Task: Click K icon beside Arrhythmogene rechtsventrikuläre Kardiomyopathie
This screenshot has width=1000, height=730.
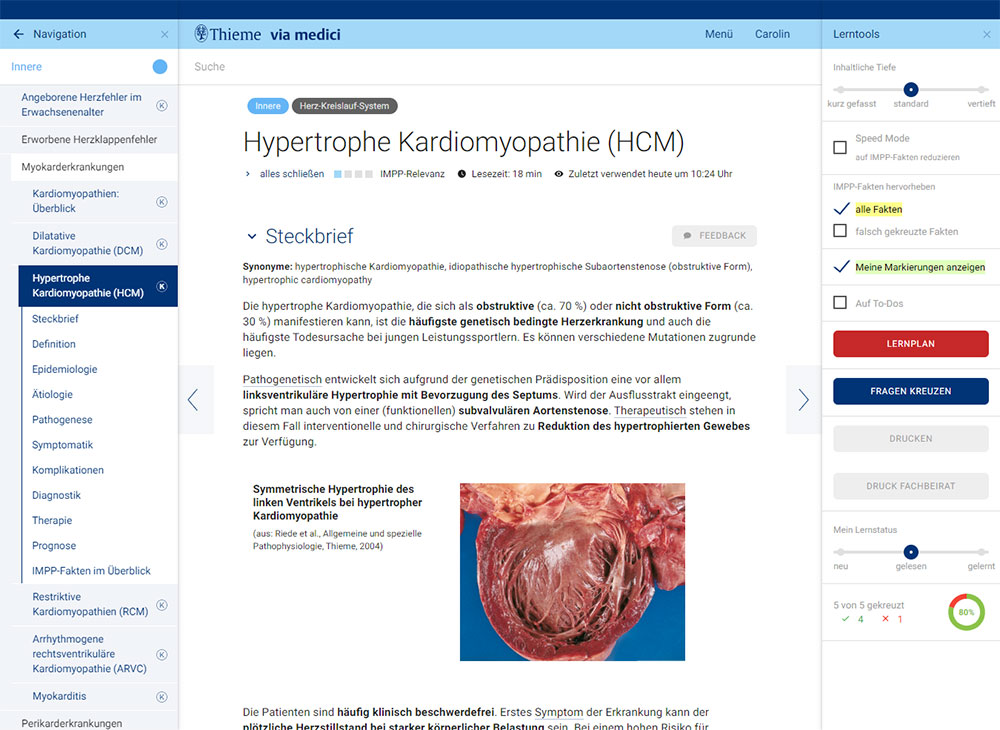Action: point(162,654)
